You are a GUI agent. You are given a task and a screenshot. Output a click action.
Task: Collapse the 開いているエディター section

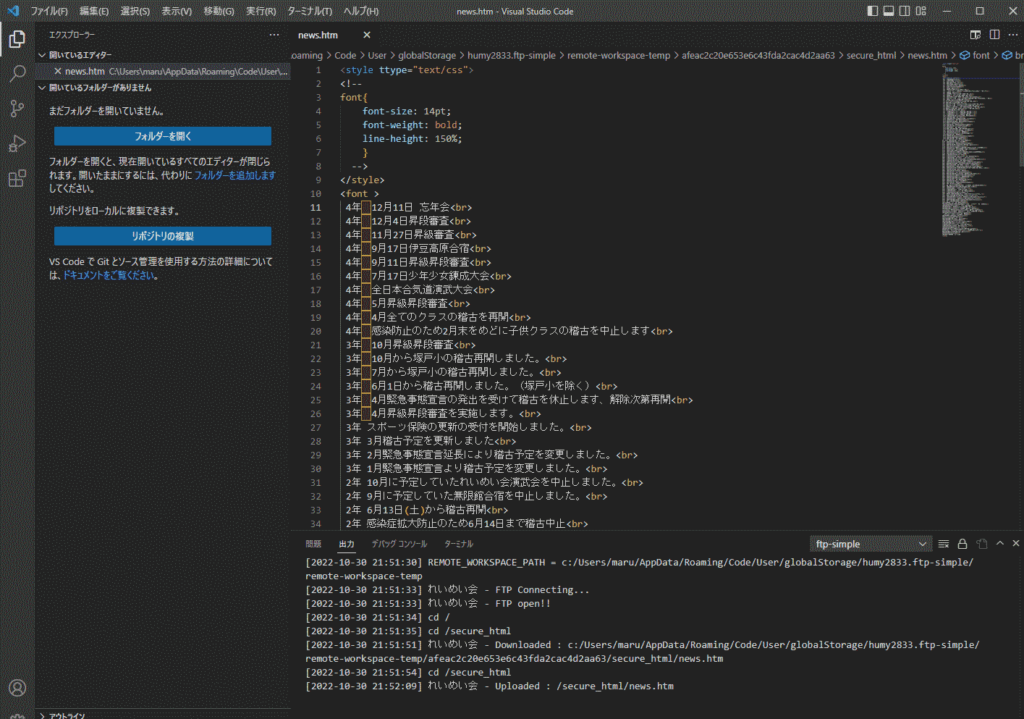(80, 55)
